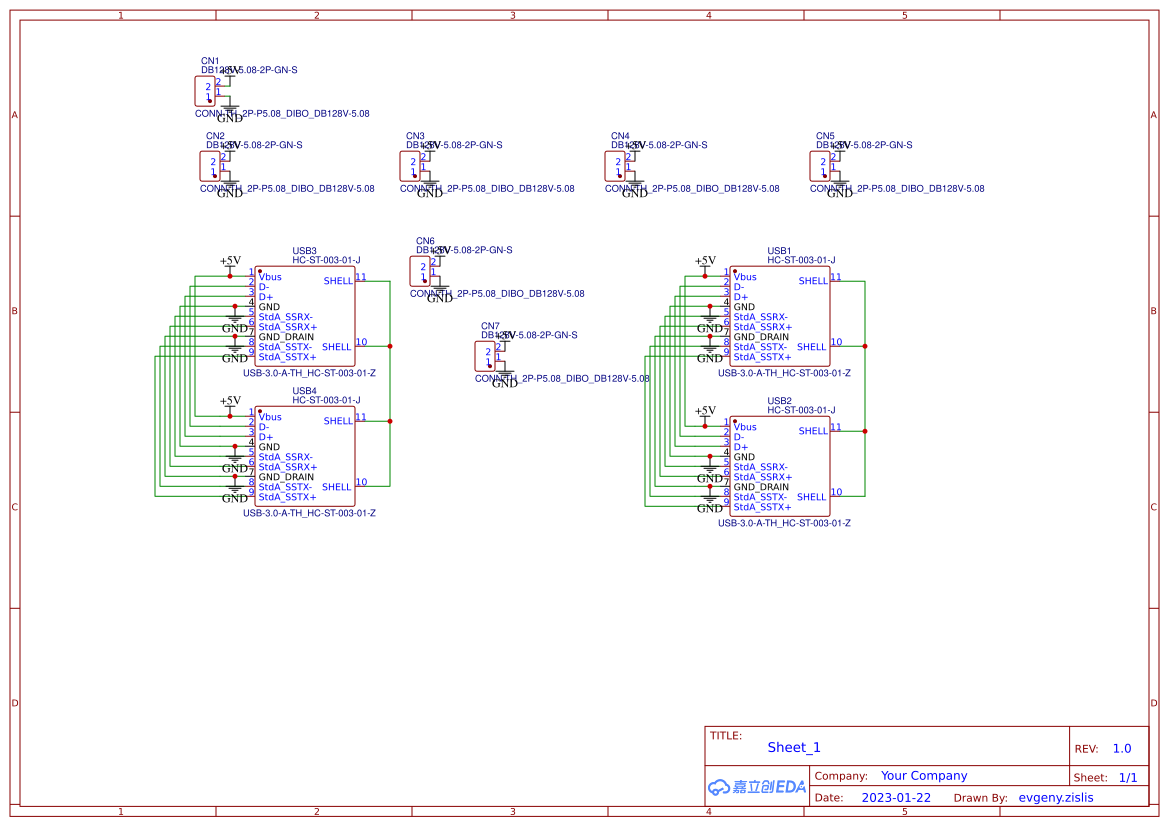
Task: Click the date 2023-01-22
Action: pos(896,797)
